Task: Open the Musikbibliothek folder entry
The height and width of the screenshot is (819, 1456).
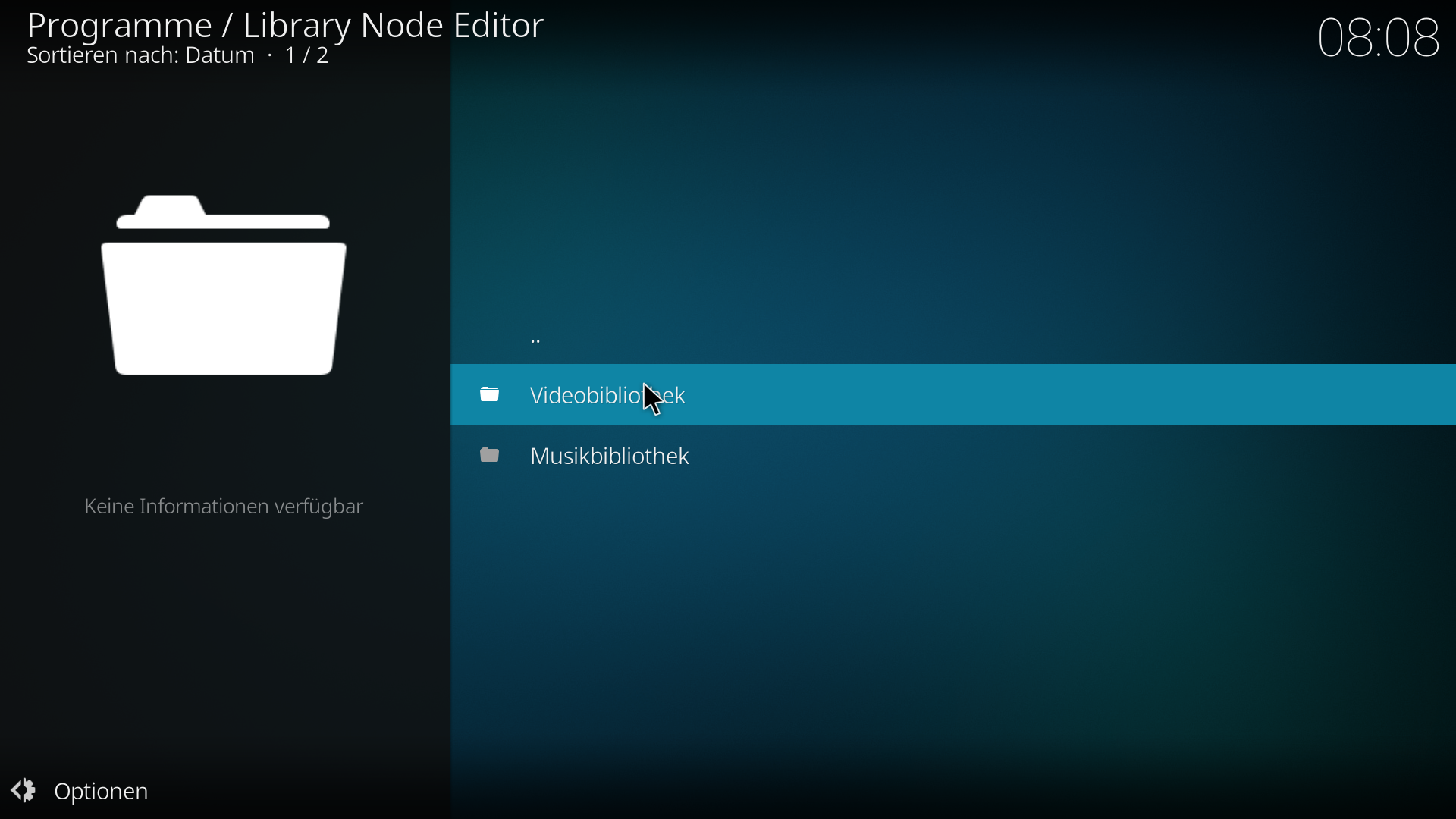Action: pyautogui.click(x=953, y=456)
